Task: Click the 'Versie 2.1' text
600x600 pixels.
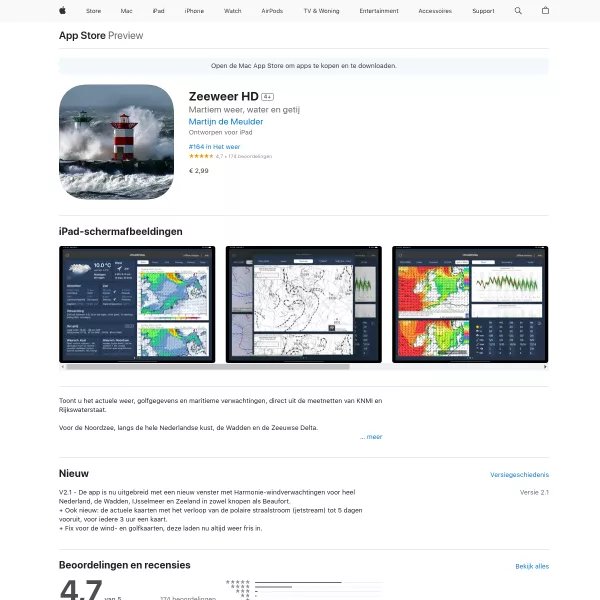Action: coord(534,492)
